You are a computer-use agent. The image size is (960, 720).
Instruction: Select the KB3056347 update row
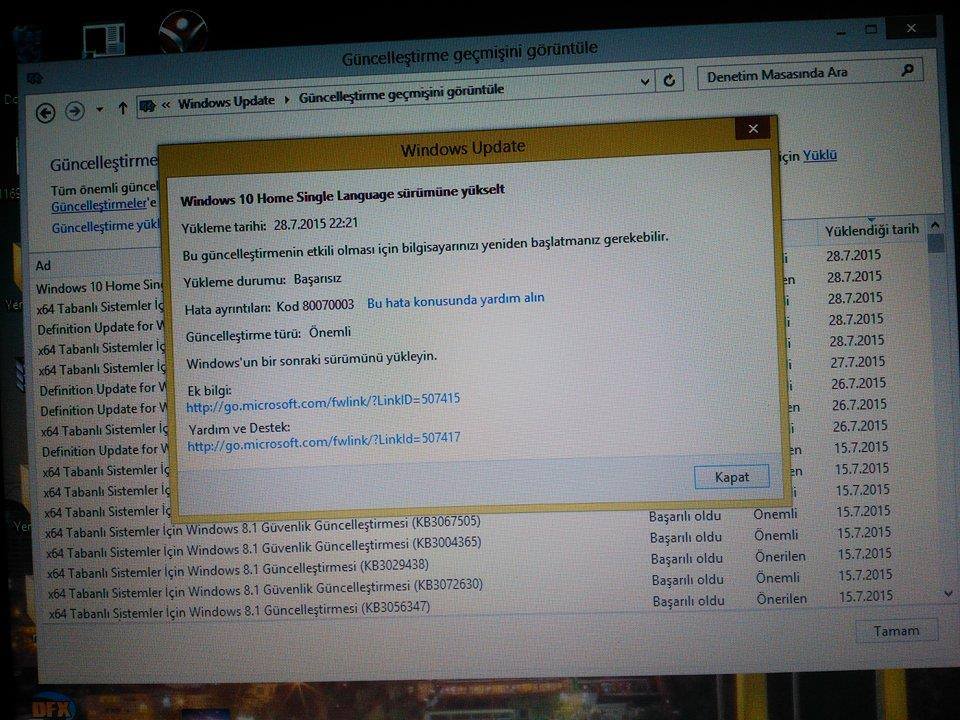pyautogui.click(x=470, y=607)
